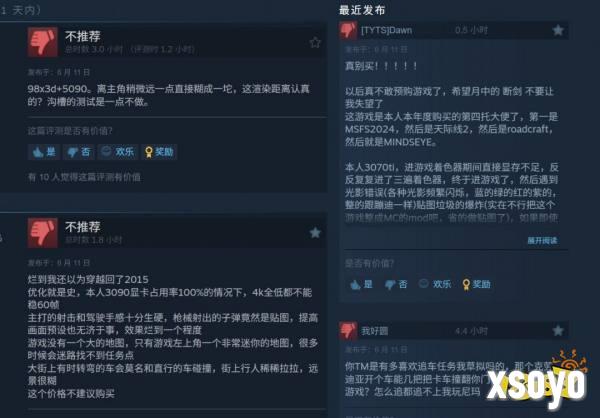The image size is (600, 418).
Task: Click the thumbs-down icon on the 2015 review
Action: (x=42, y=233)
